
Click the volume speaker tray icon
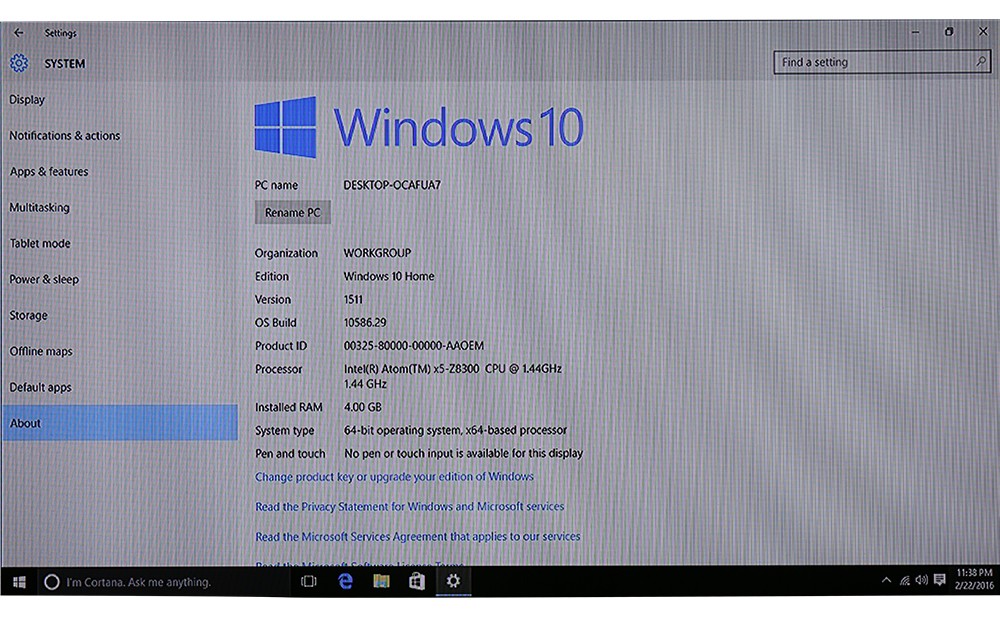(x=921, y=580)
